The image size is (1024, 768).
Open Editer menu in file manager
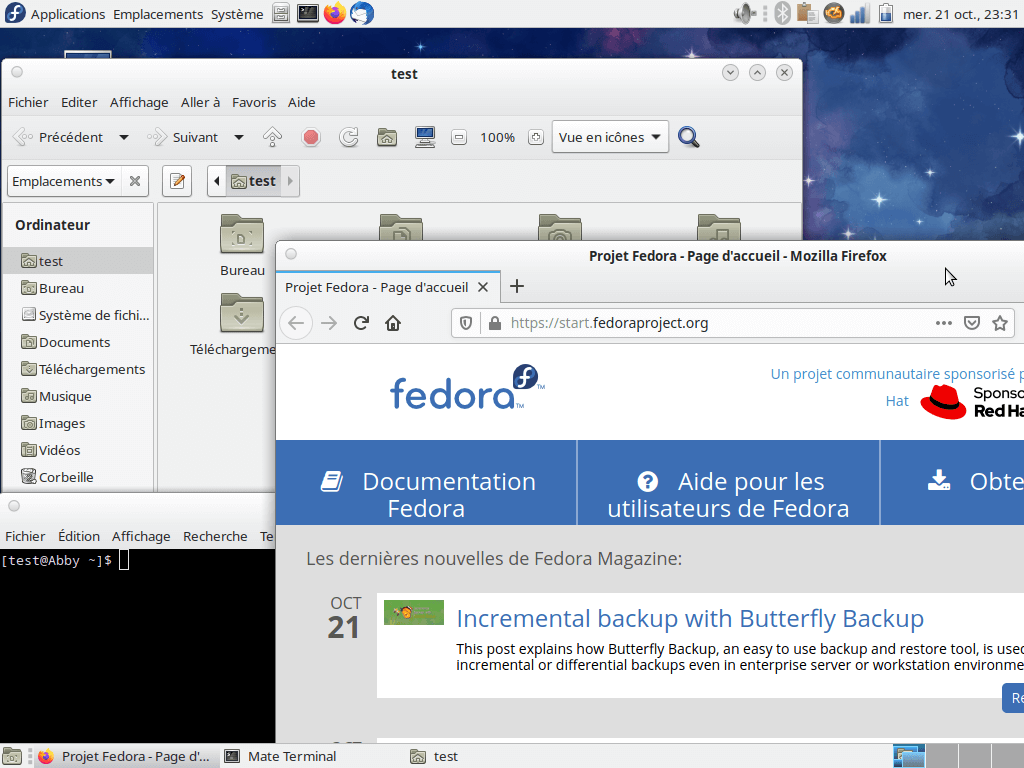[x=79, y=103]
